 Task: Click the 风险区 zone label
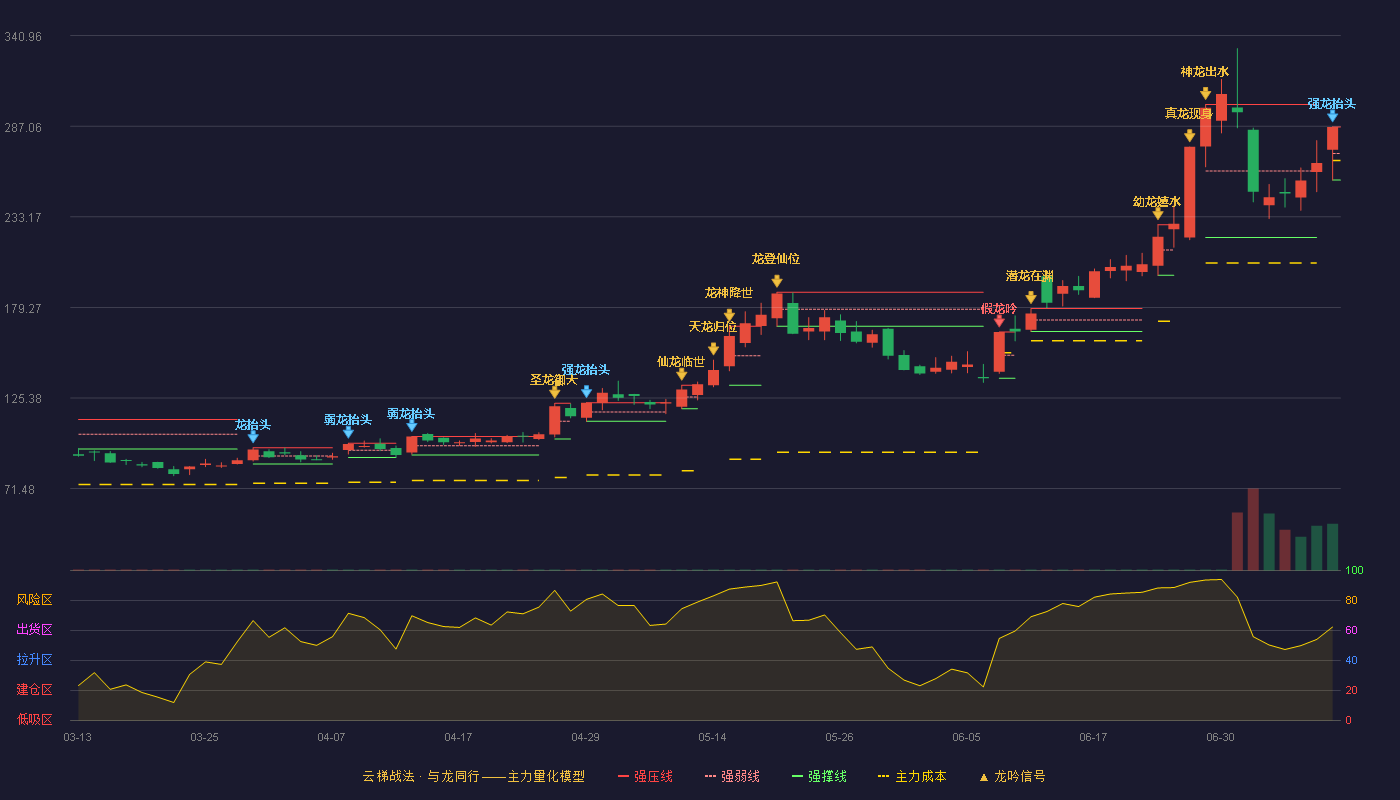coord(34,600)
